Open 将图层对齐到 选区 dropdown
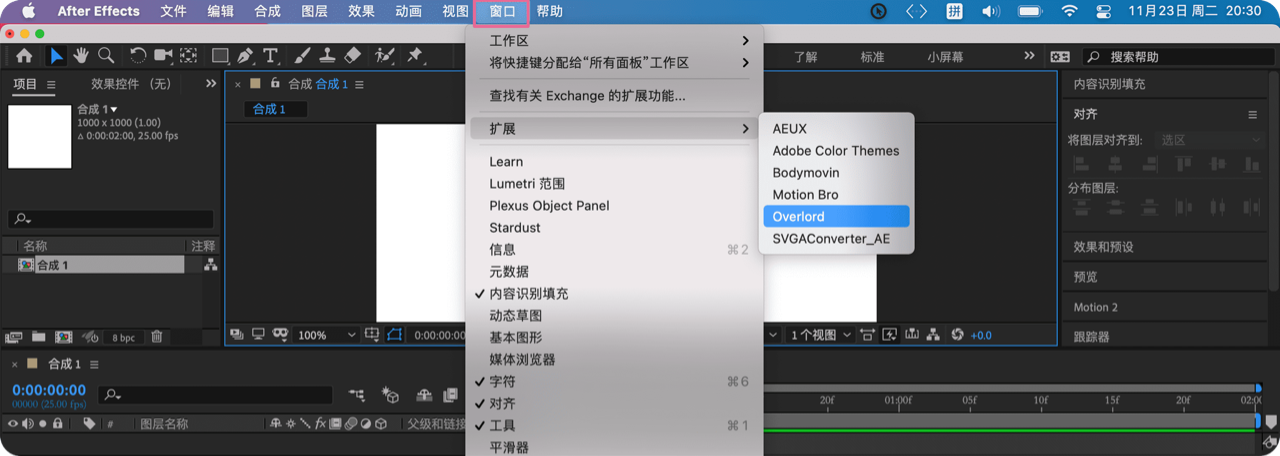Screen dimensions: 1280x456 click(1211, 141)
